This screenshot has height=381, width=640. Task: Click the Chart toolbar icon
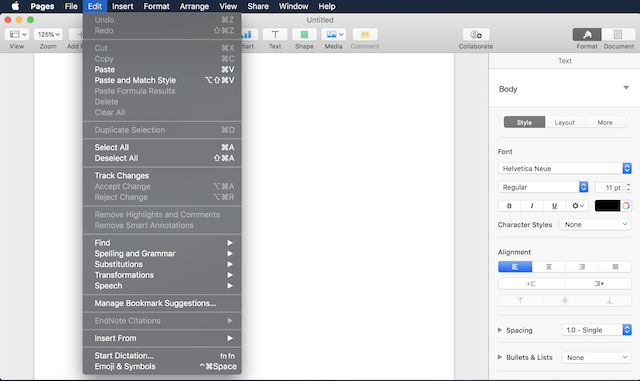pyautogui.click(x=248, y=34)
